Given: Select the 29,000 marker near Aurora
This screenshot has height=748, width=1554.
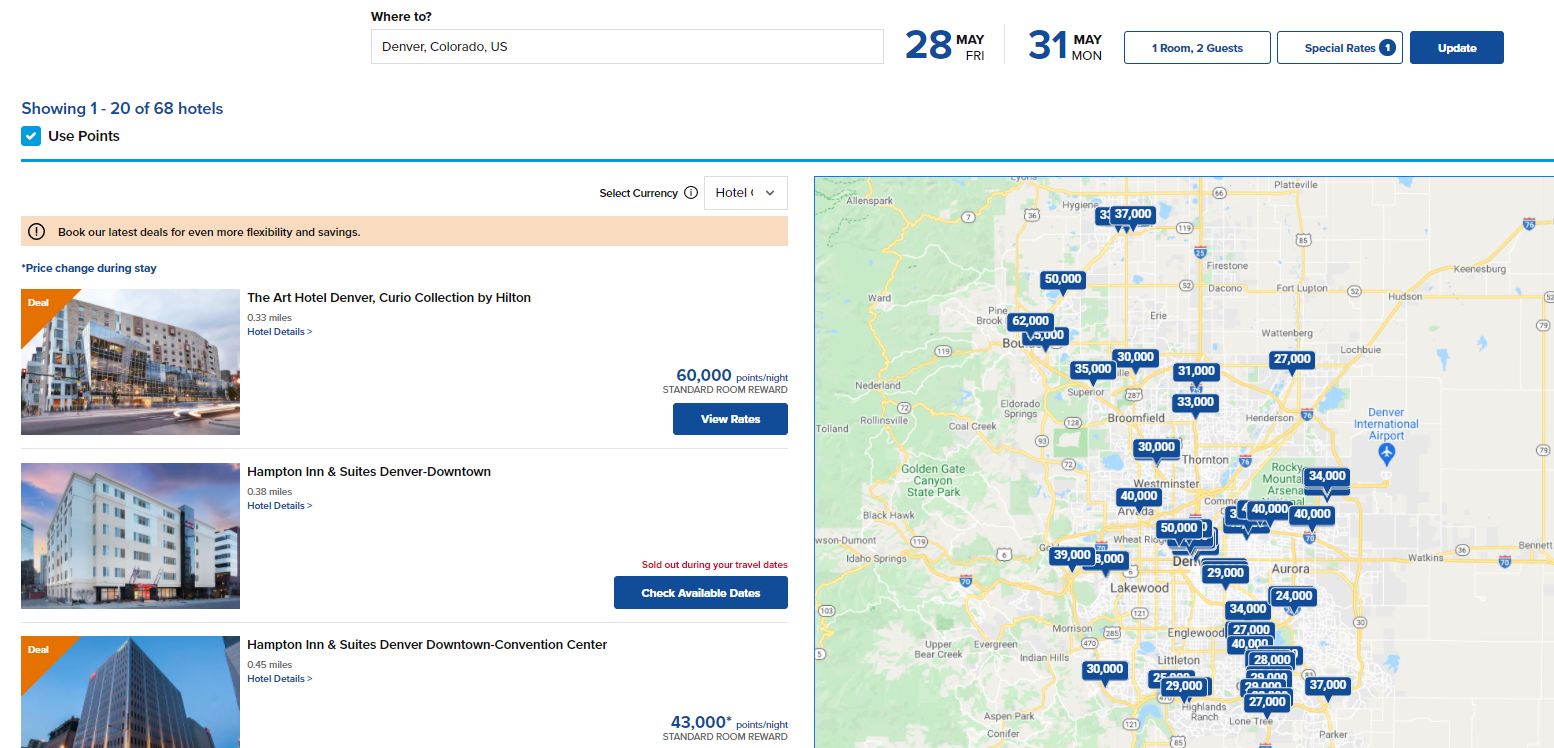Looking at the screenshot, I should 1225,573.
